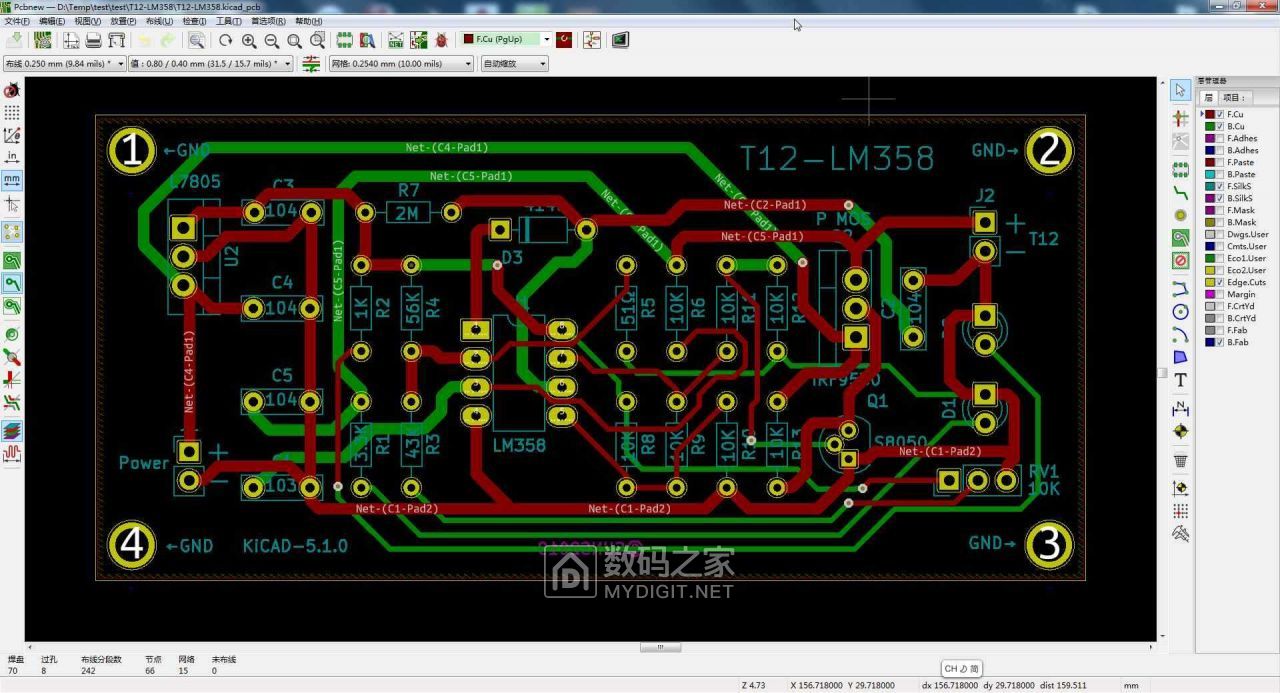Enable the Dwgs.User layer checkbox
The width and height of the screenshot is (1280, 693).
(1220, 235)
